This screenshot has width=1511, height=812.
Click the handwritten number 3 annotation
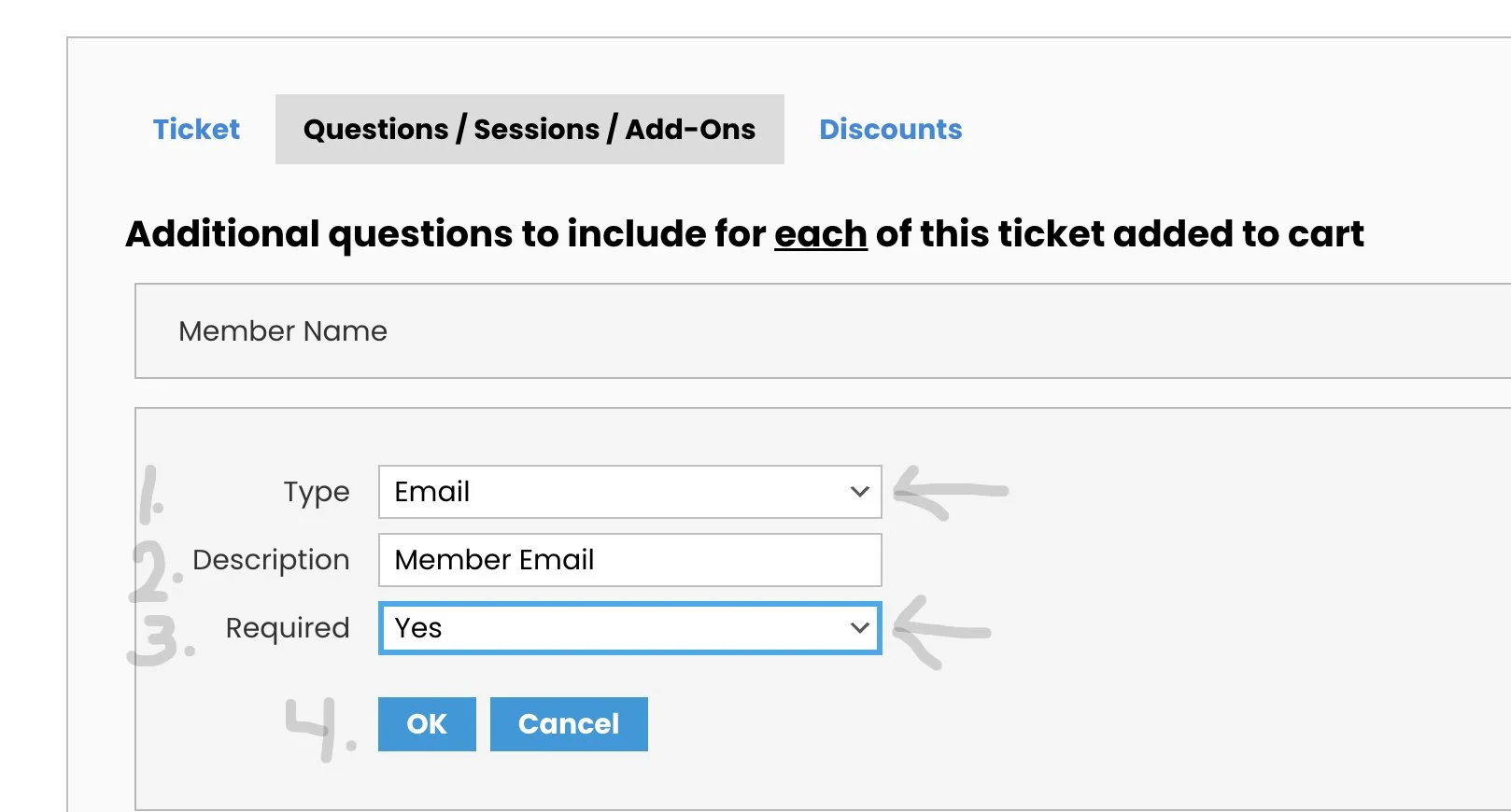pos(160,638)
